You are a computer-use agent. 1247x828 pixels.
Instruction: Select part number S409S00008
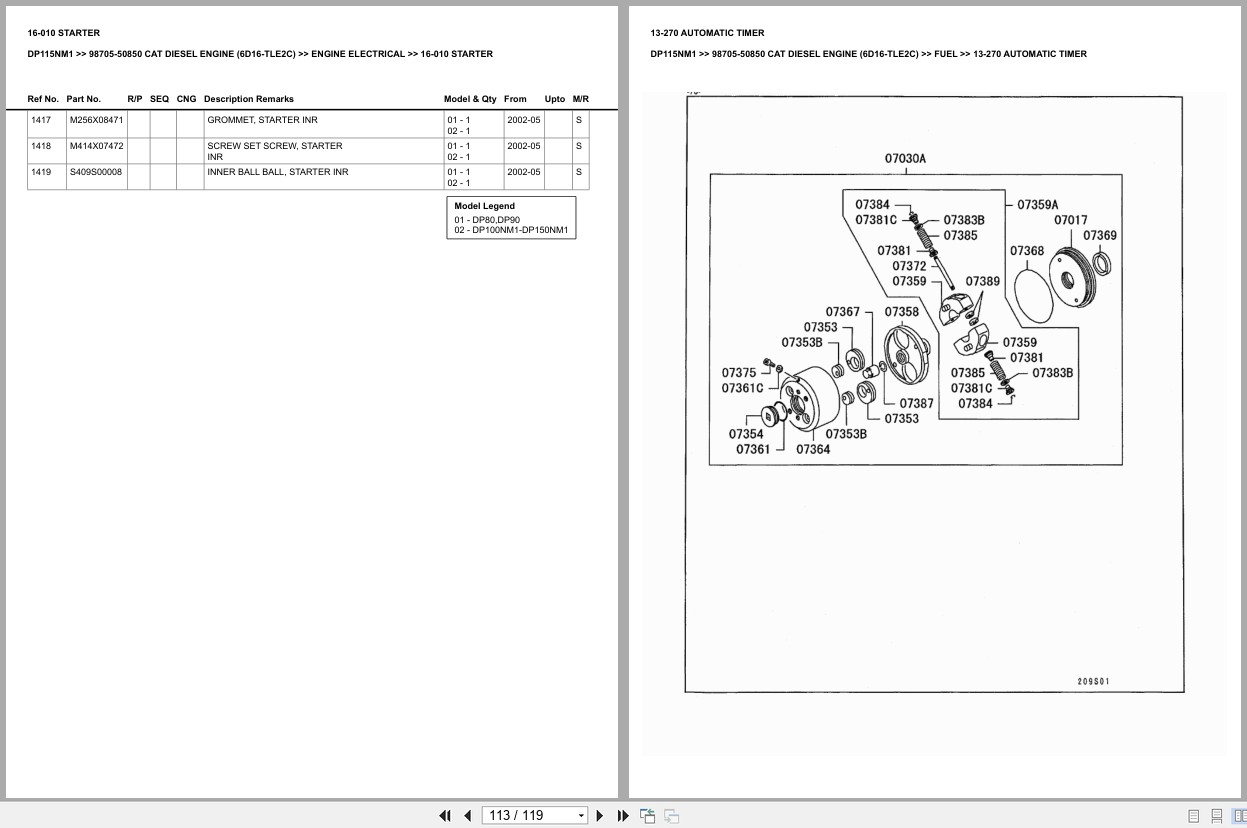(96, 172)
